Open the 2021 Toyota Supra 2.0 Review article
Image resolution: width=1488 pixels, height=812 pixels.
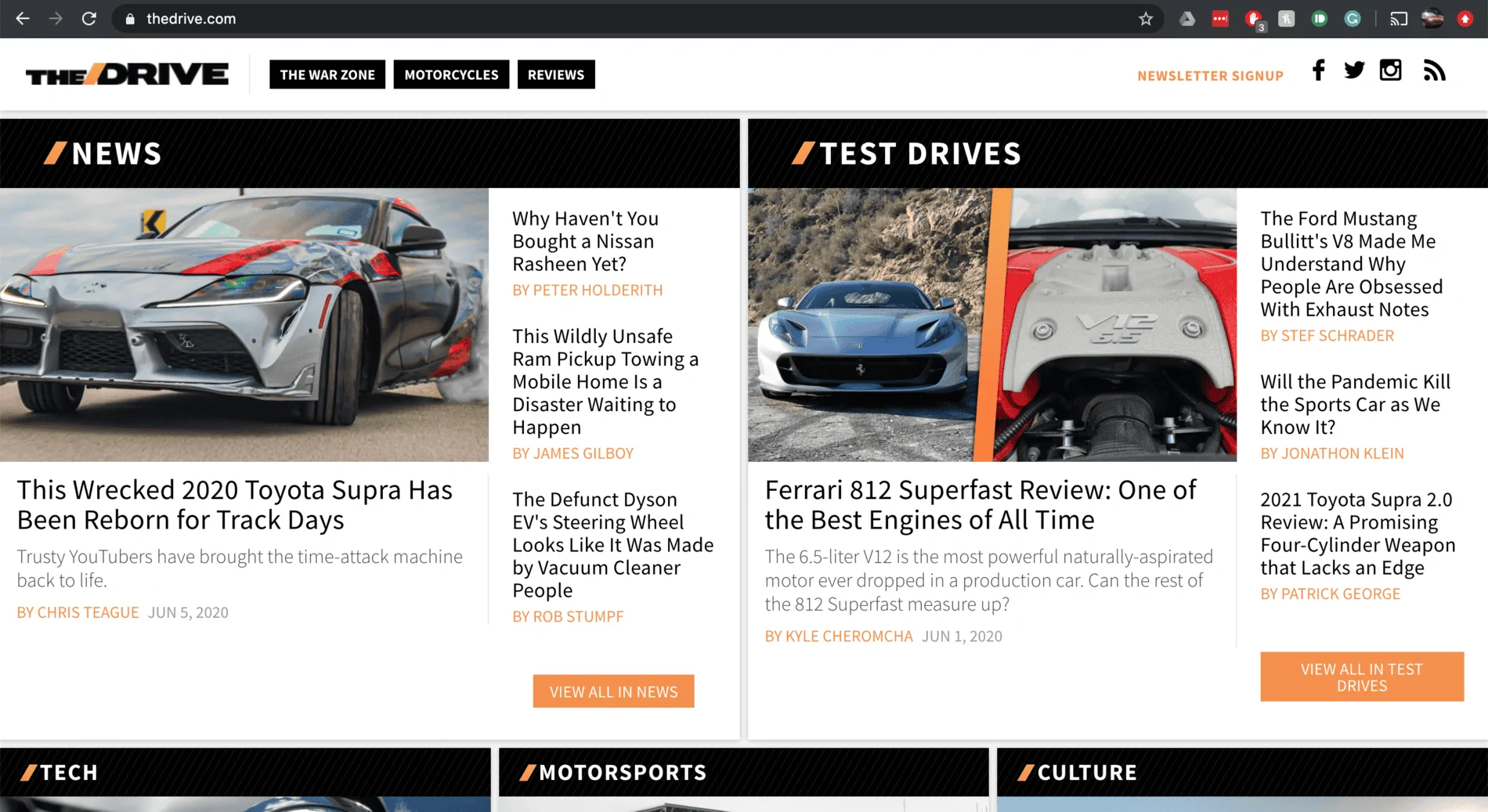(1358, 533)
